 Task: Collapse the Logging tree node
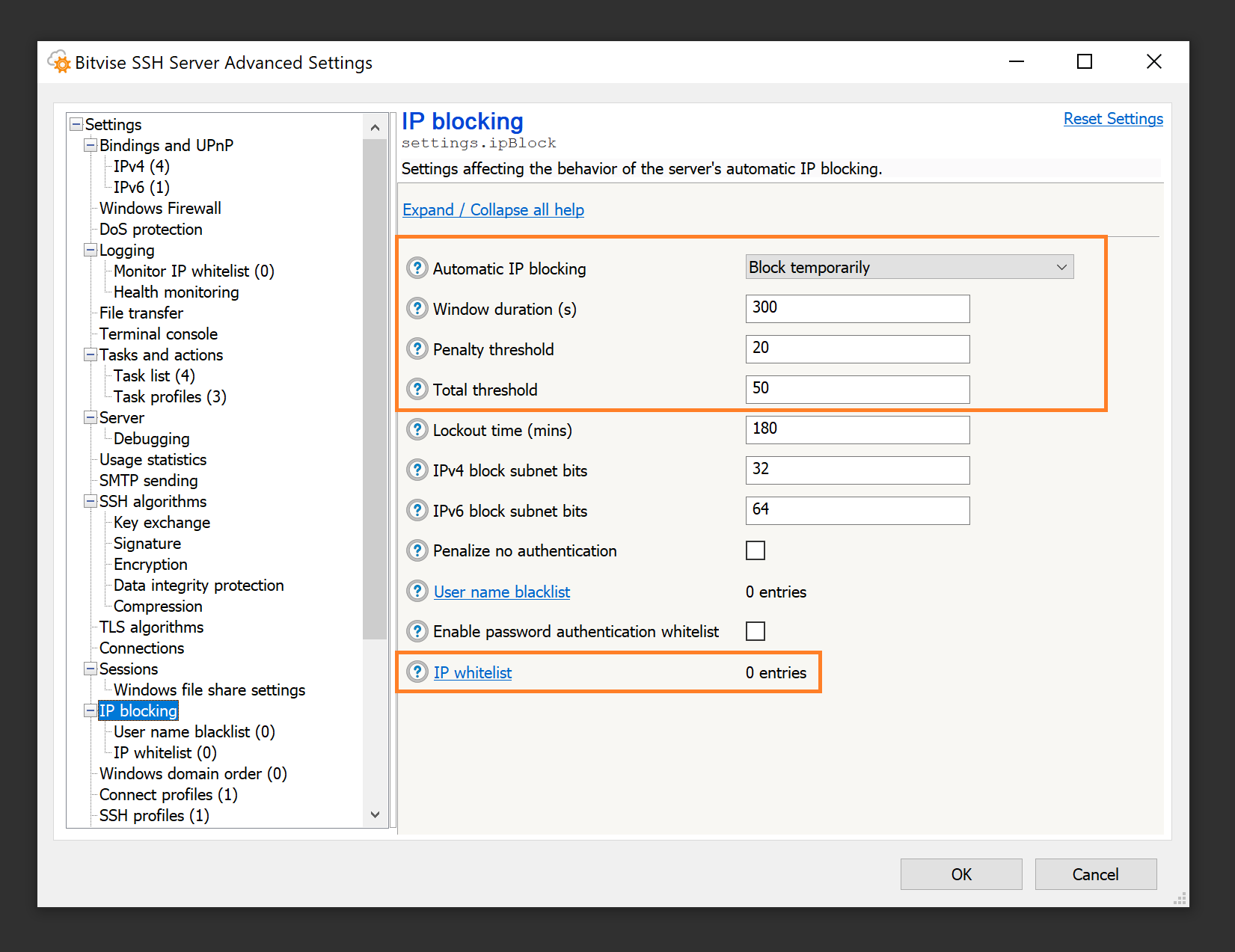[91, 250]
